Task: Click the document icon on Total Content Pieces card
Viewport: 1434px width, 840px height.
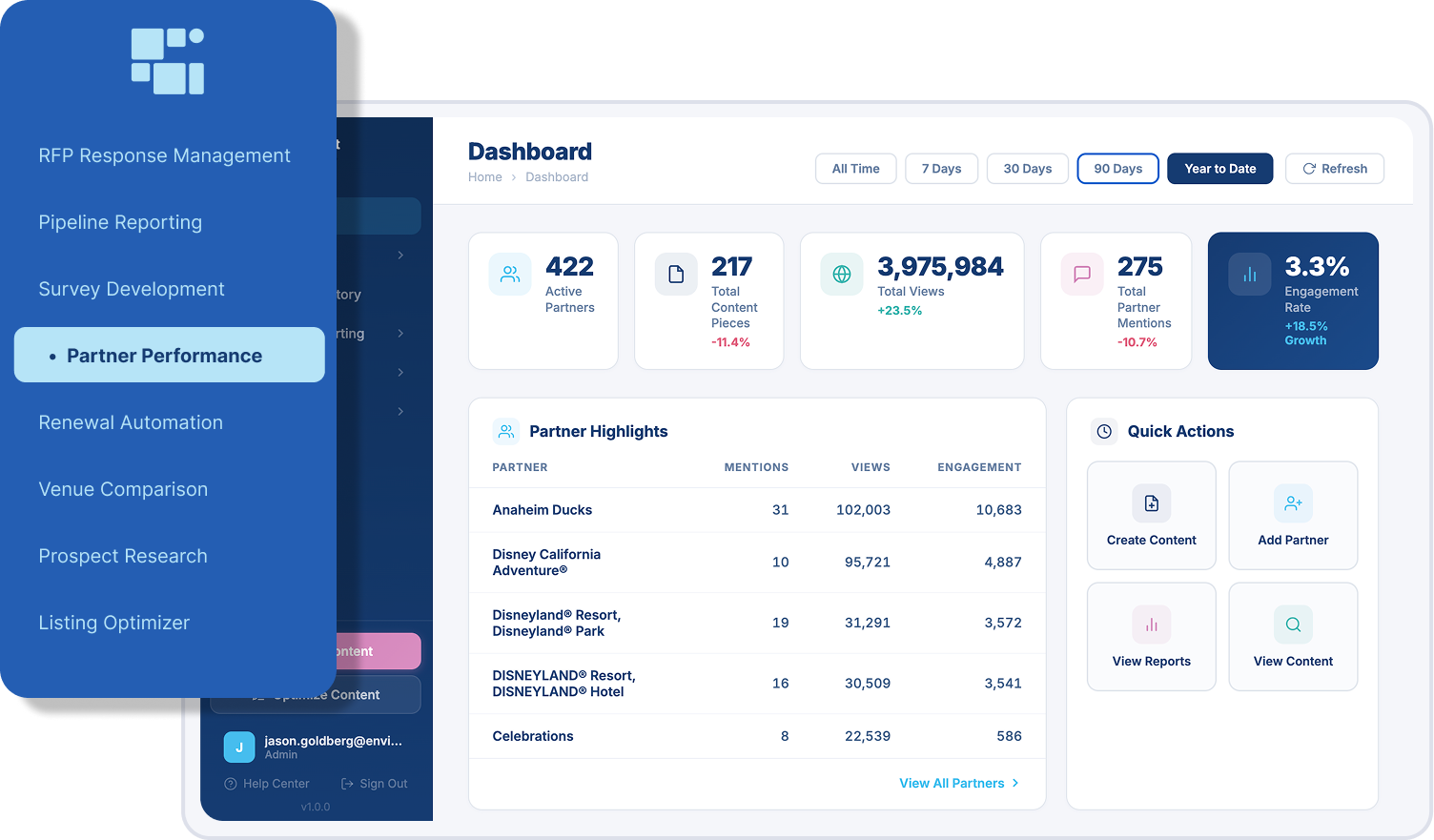Action: (676, 274)
